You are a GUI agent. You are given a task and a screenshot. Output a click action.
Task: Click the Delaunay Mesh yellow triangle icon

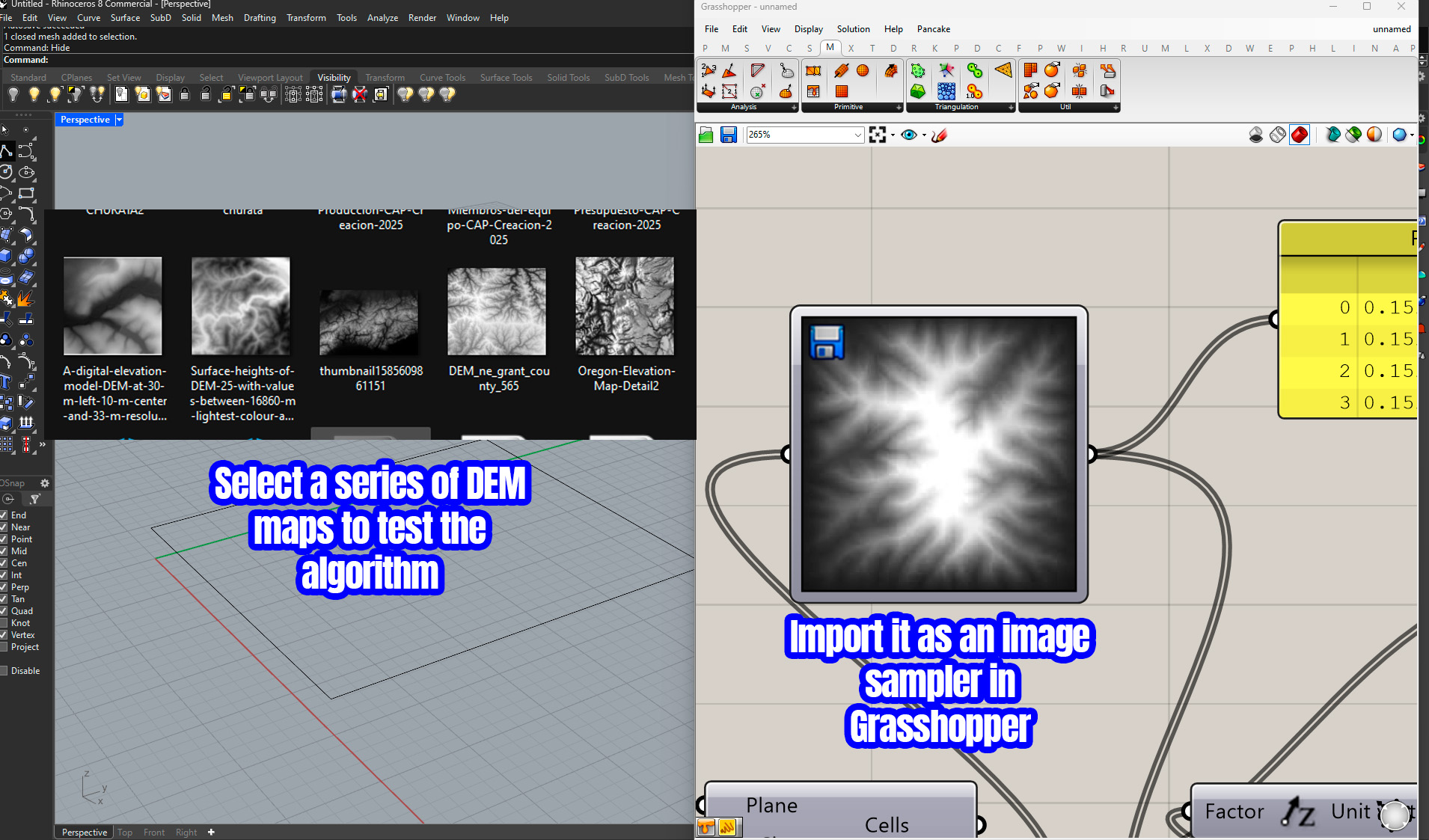[x=1003, y=70]
